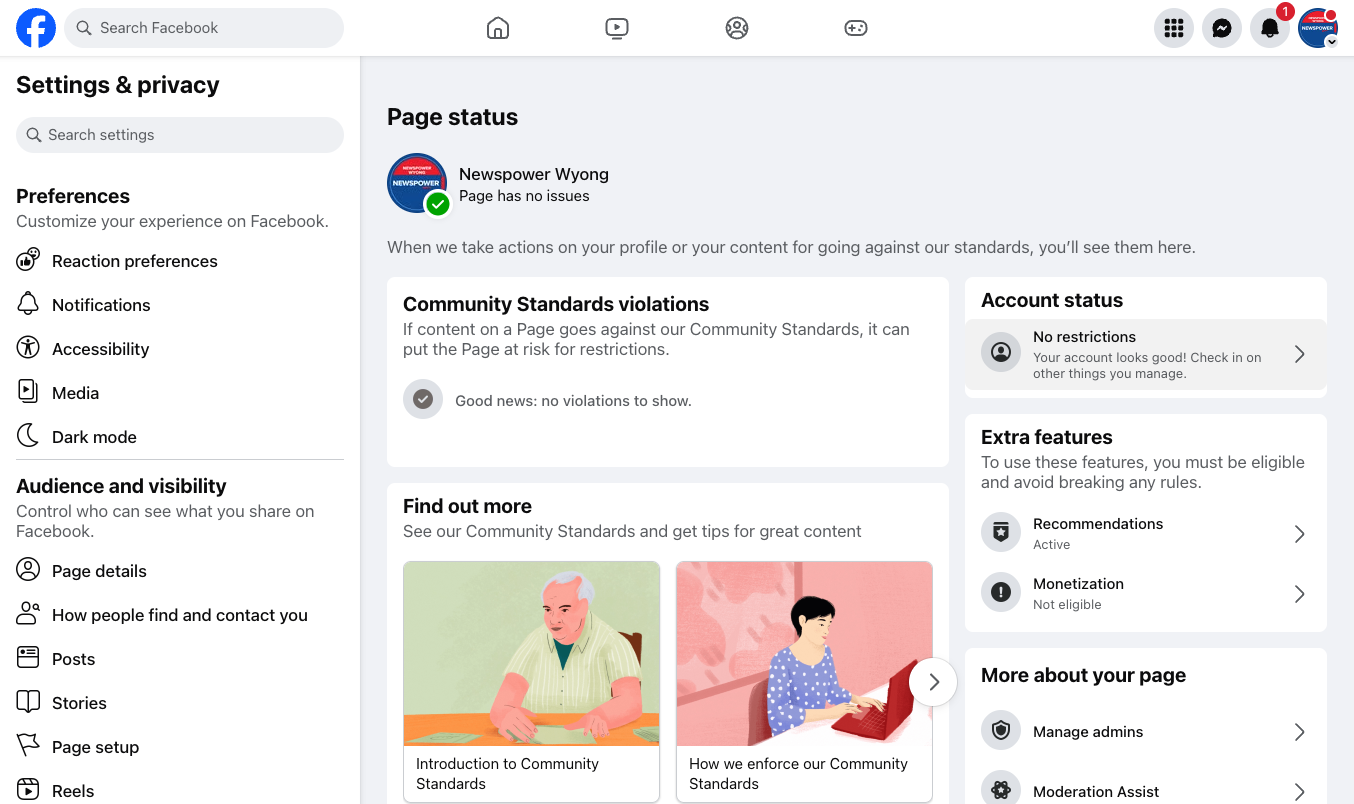
Task: Open the Groups icon in top navigation
Action: (737, 28)
